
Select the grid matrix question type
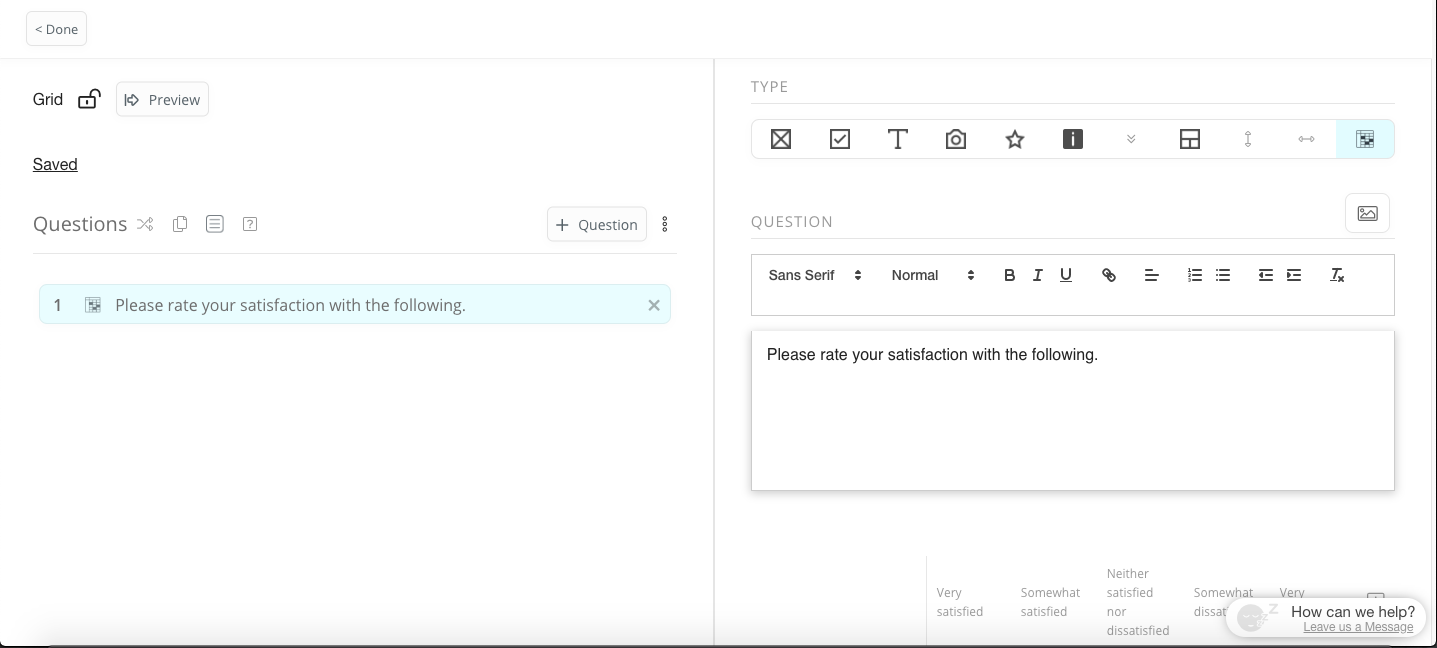(x=1365, y=139)
